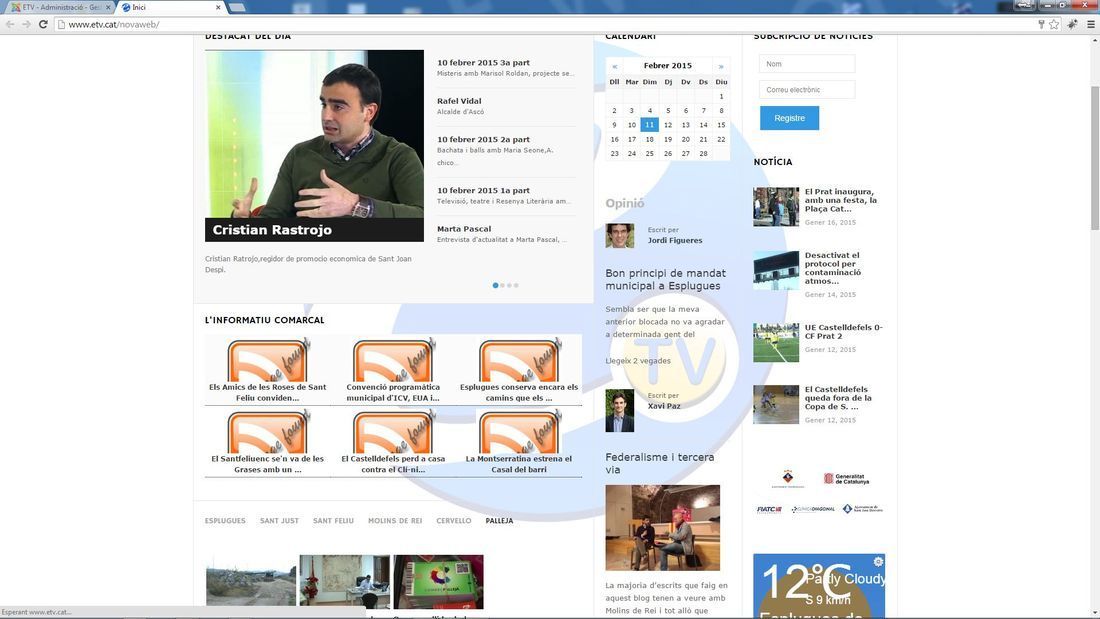Open opinion article Federalisme i tercera via
Viewport: 1100px width, 619px height.
pos(660,463)
